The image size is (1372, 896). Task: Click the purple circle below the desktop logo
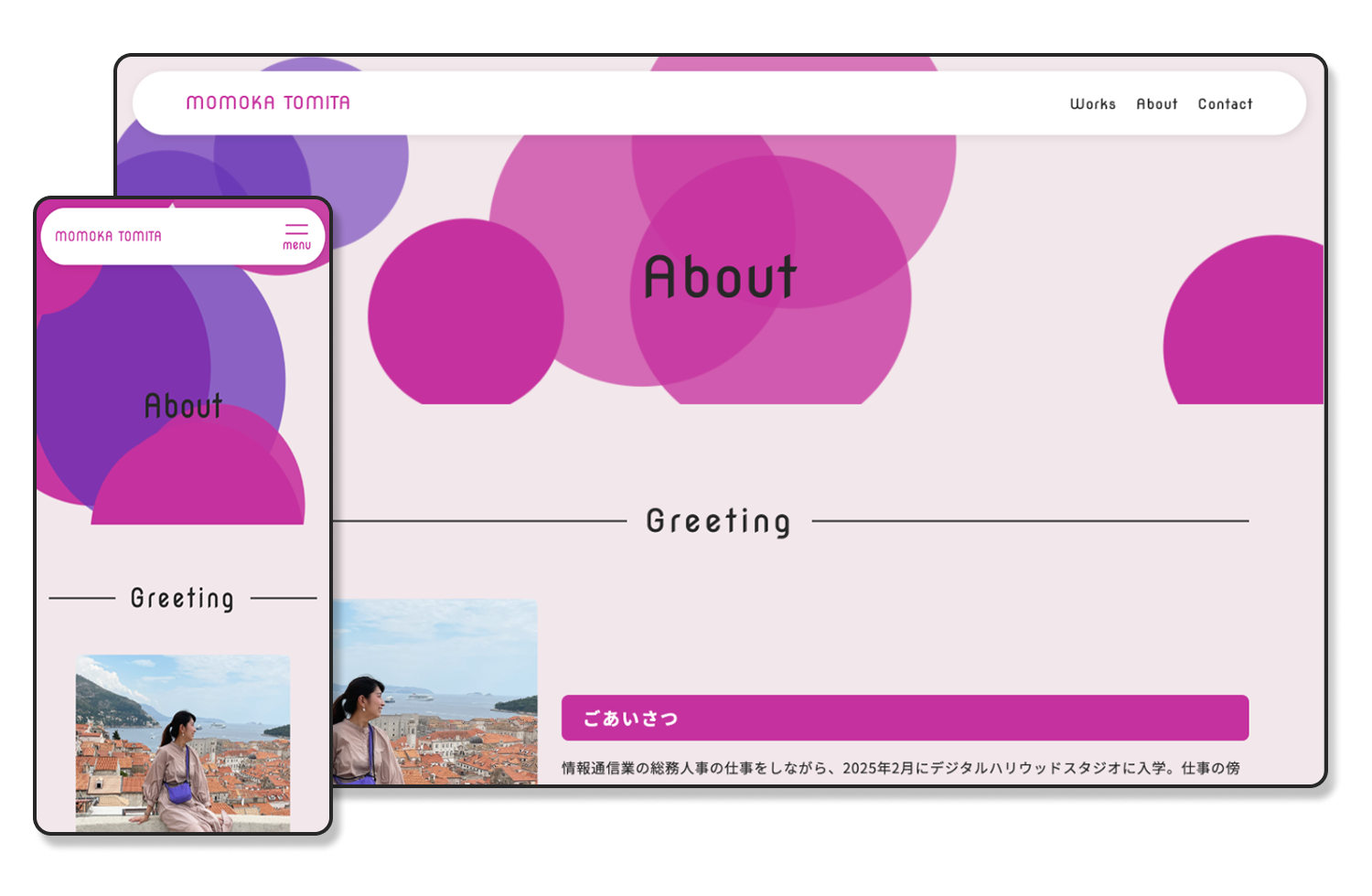pos(357,174)
